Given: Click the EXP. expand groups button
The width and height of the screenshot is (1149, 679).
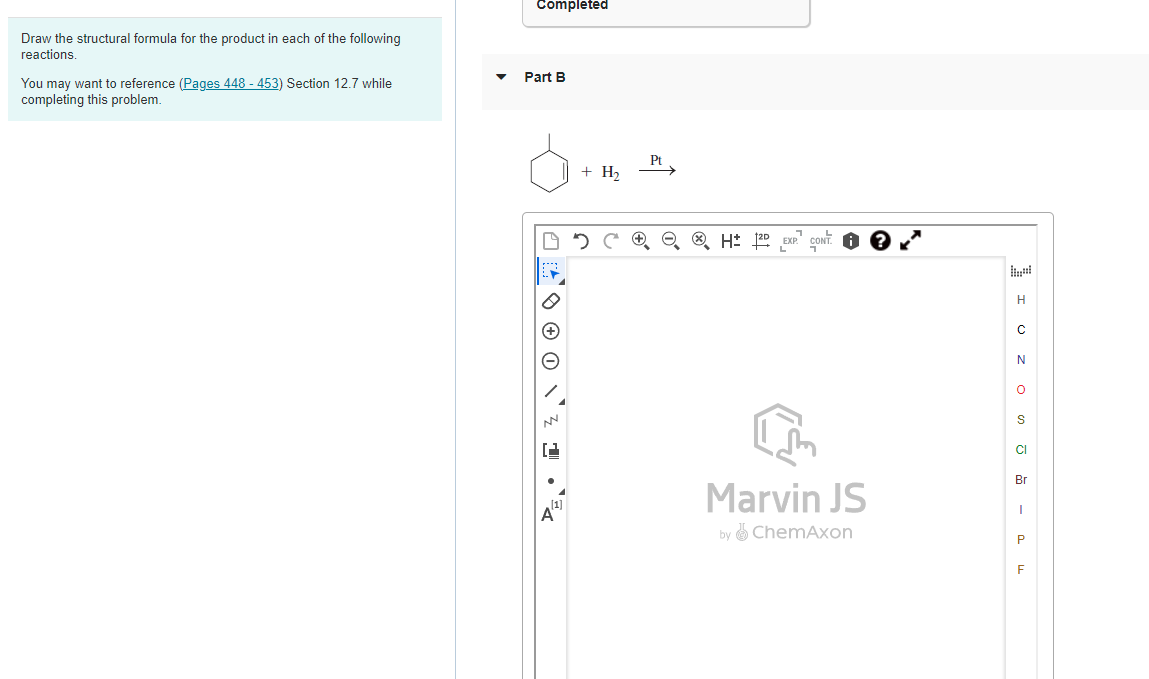Looking at the screenshot, I should (x=791, y=241).
